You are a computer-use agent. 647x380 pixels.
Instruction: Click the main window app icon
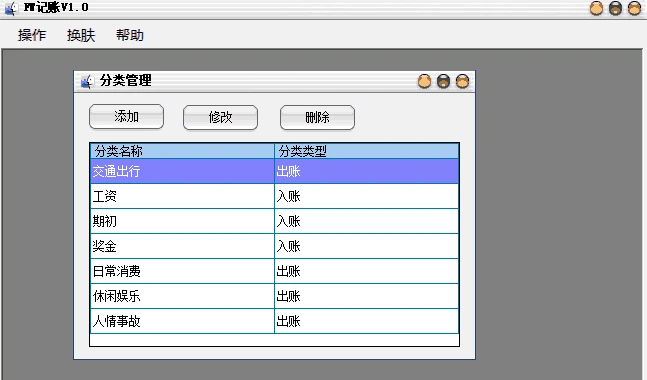11,8
